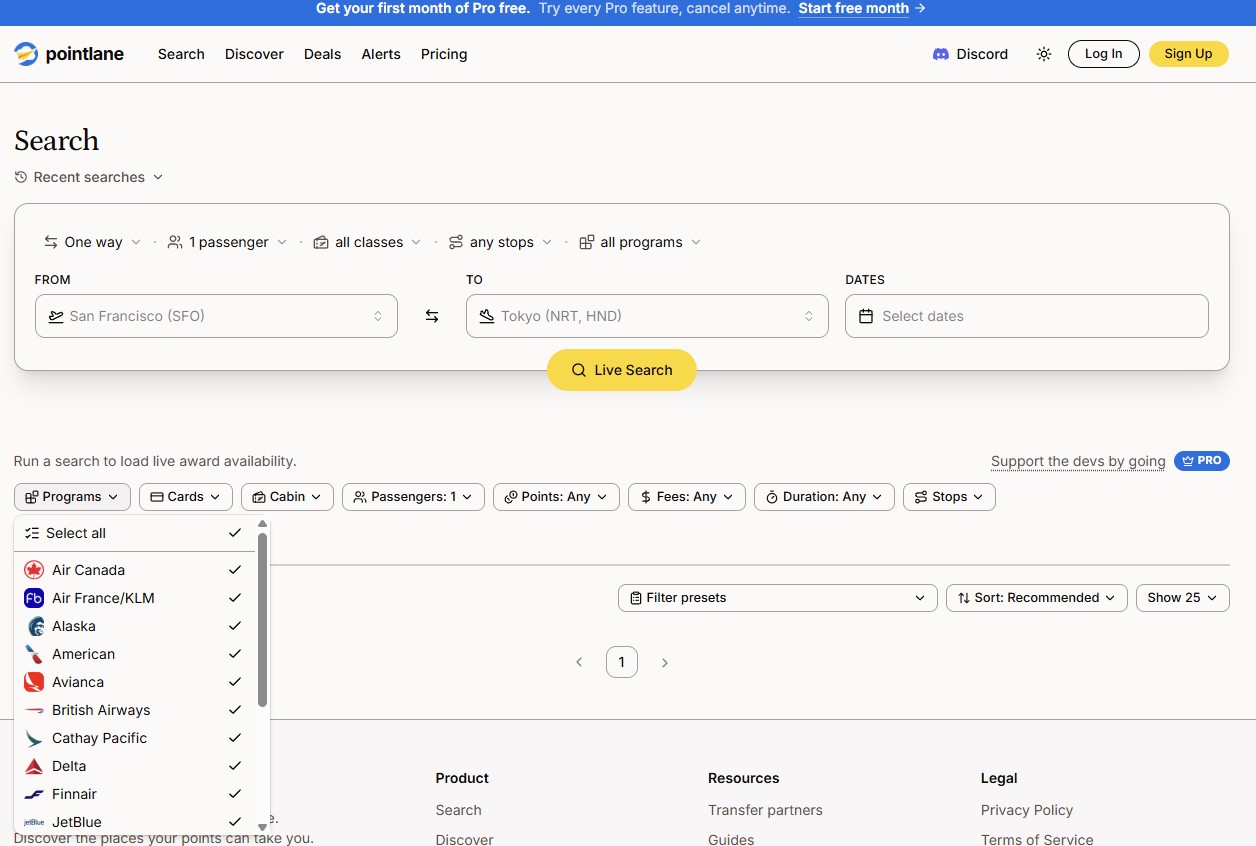Click the pointlane logo icon
The width and height of the screenshot is (1256, 846).
click(x=26, y=54)
